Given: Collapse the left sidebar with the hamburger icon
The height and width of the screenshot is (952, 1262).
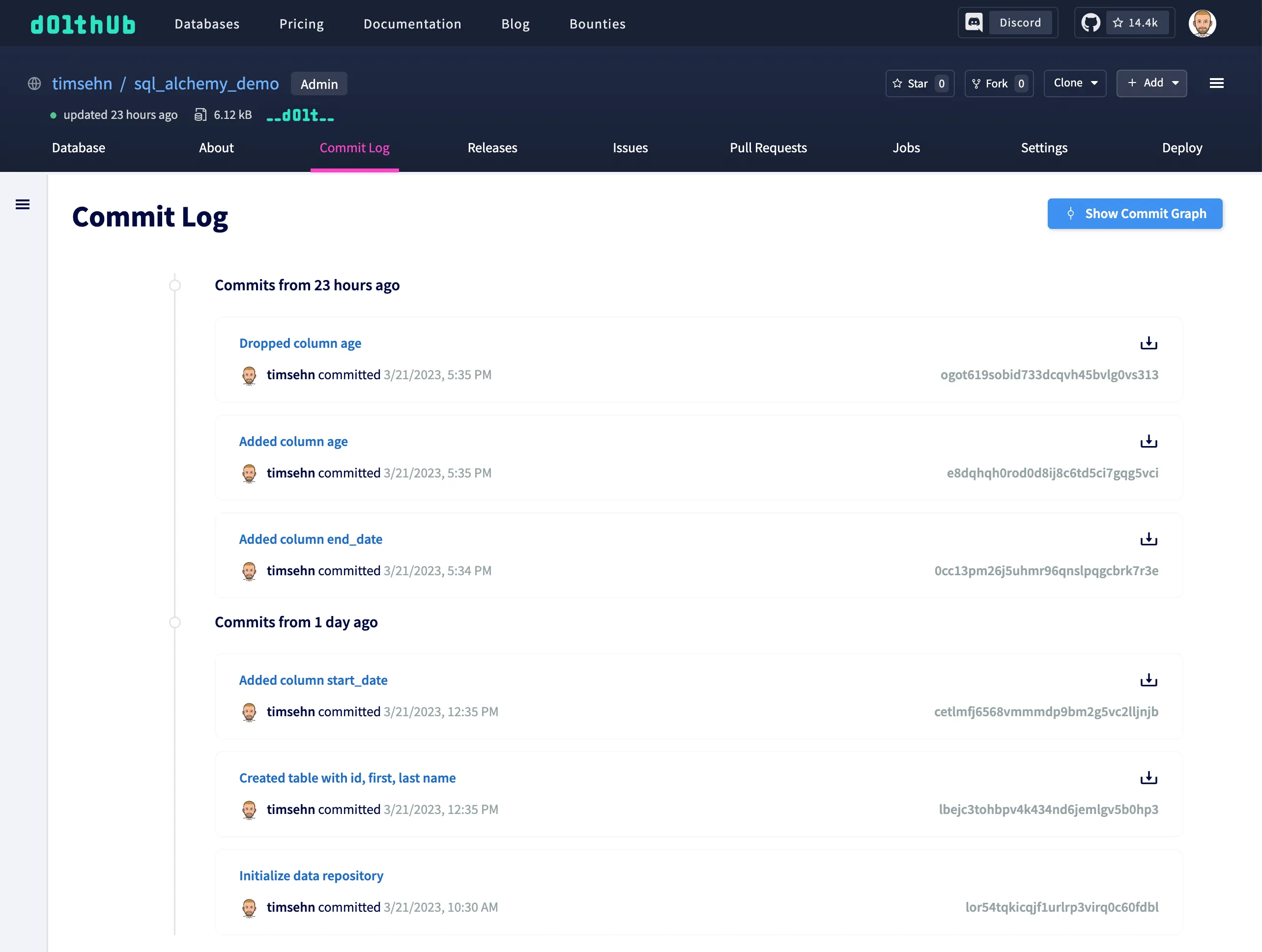Looking at the screenshot, I should coord(22,204).
